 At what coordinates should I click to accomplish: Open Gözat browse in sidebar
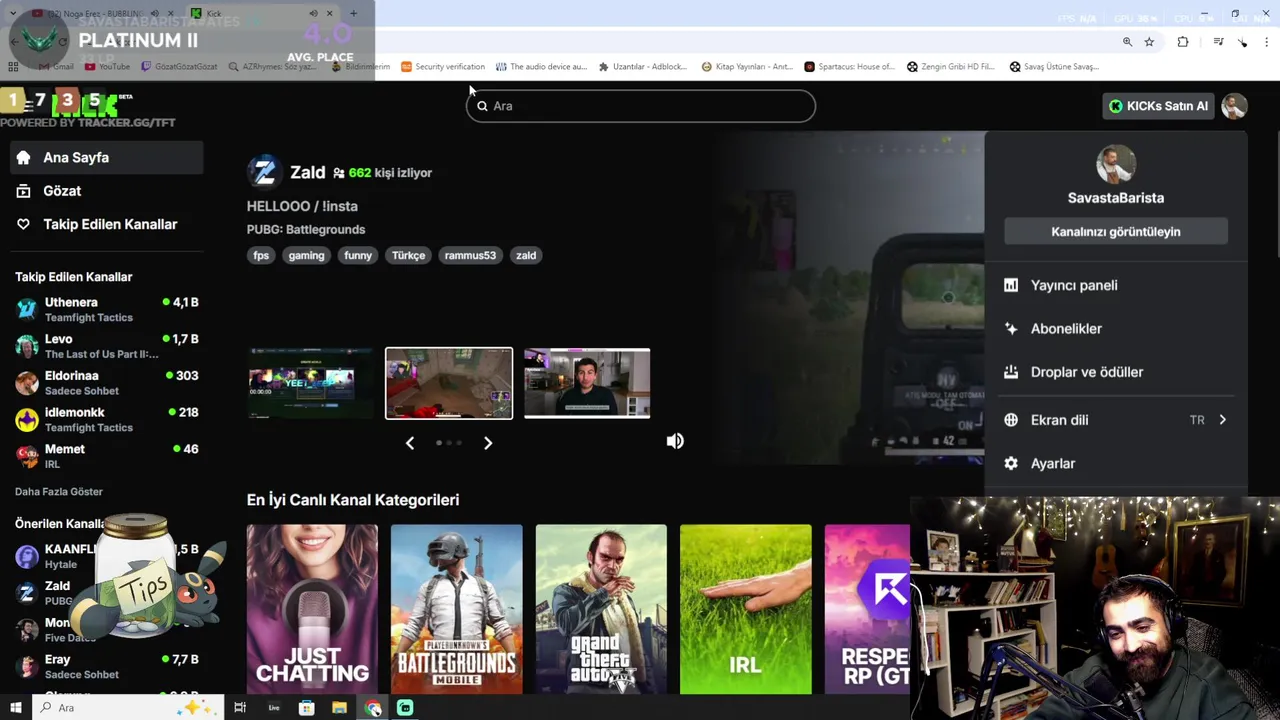[x=62, y=191]
